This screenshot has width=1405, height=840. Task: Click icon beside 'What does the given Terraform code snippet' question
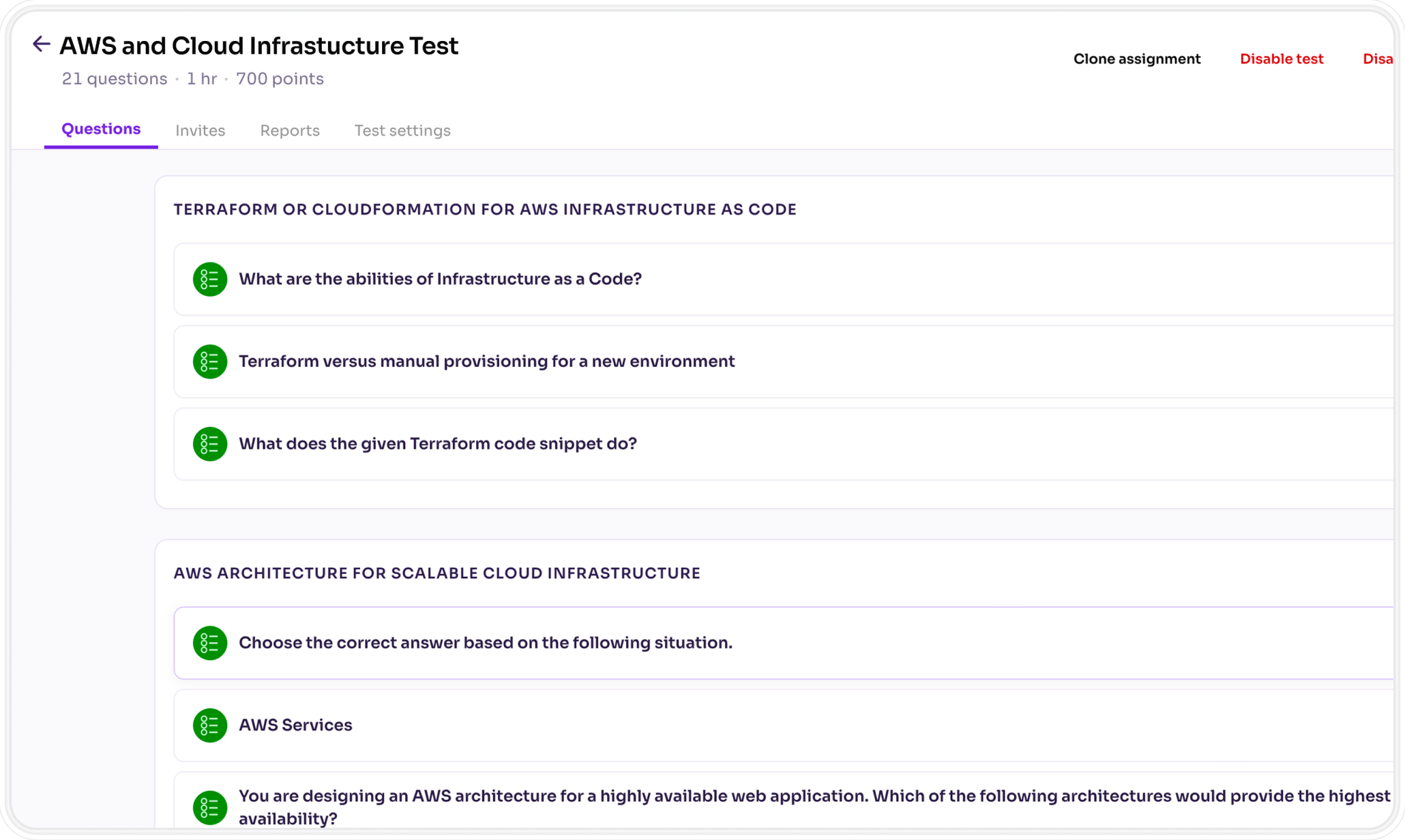click(210, 444)
